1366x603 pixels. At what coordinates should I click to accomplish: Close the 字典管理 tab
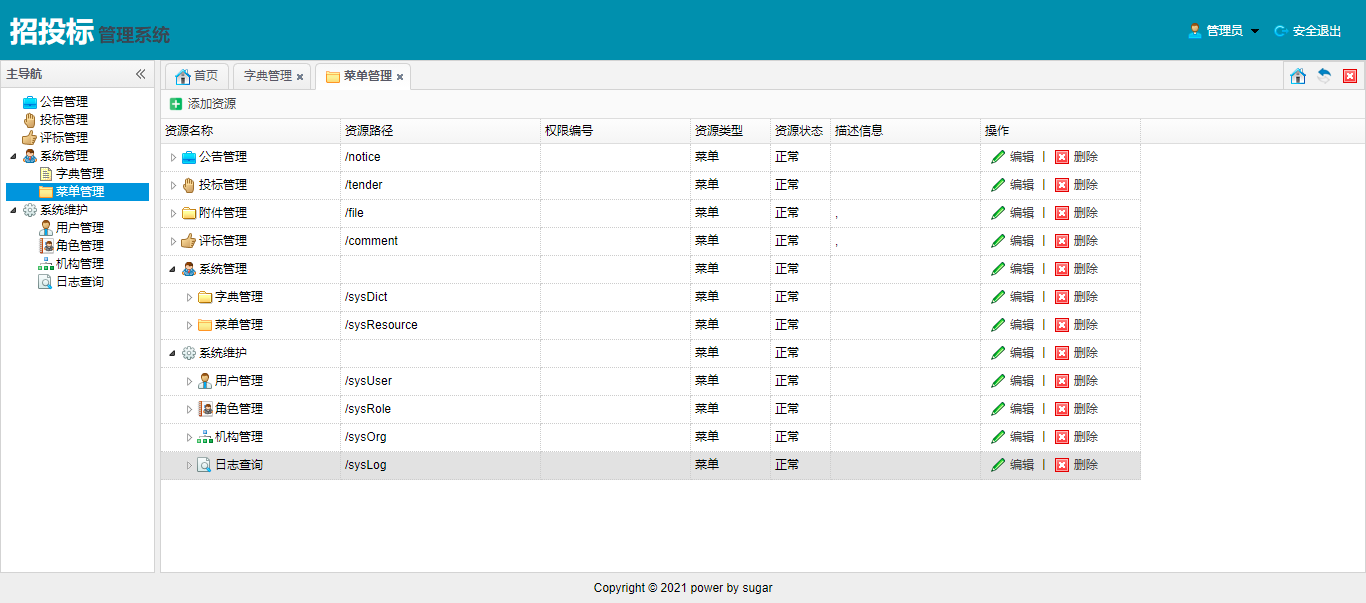pyautogui.click(x=300, y=77)
